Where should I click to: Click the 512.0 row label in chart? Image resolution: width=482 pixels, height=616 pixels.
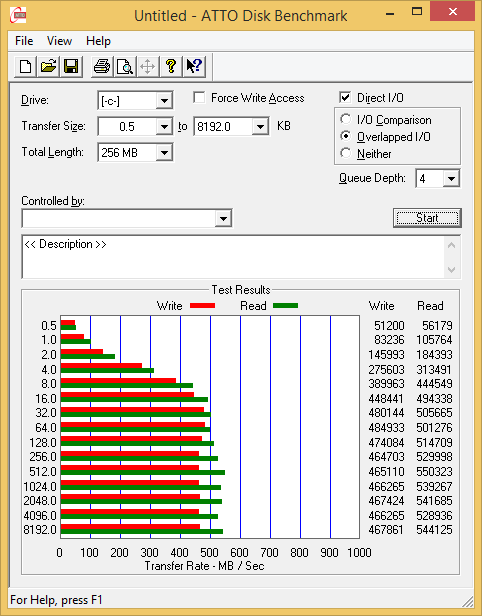coord(43,471)
